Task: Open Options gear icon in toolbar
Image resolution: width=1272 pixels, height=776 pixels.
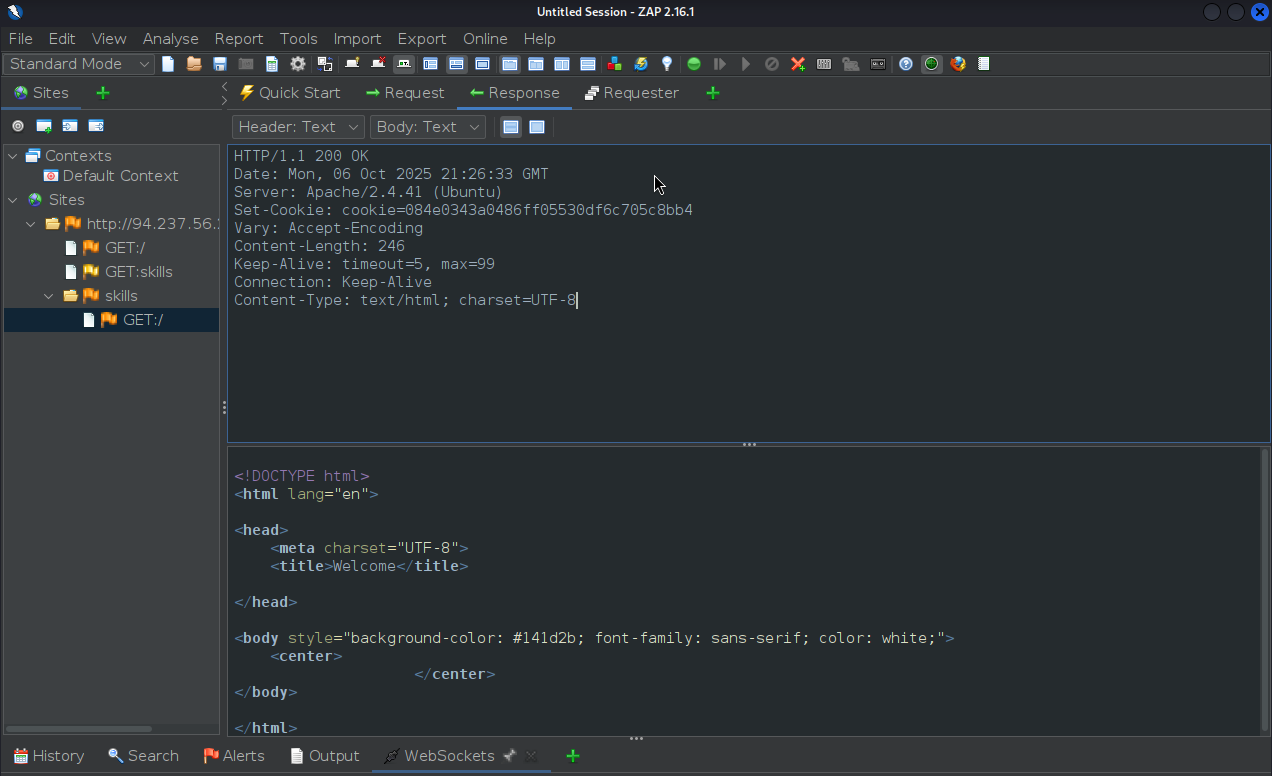Action: (298, 64)
